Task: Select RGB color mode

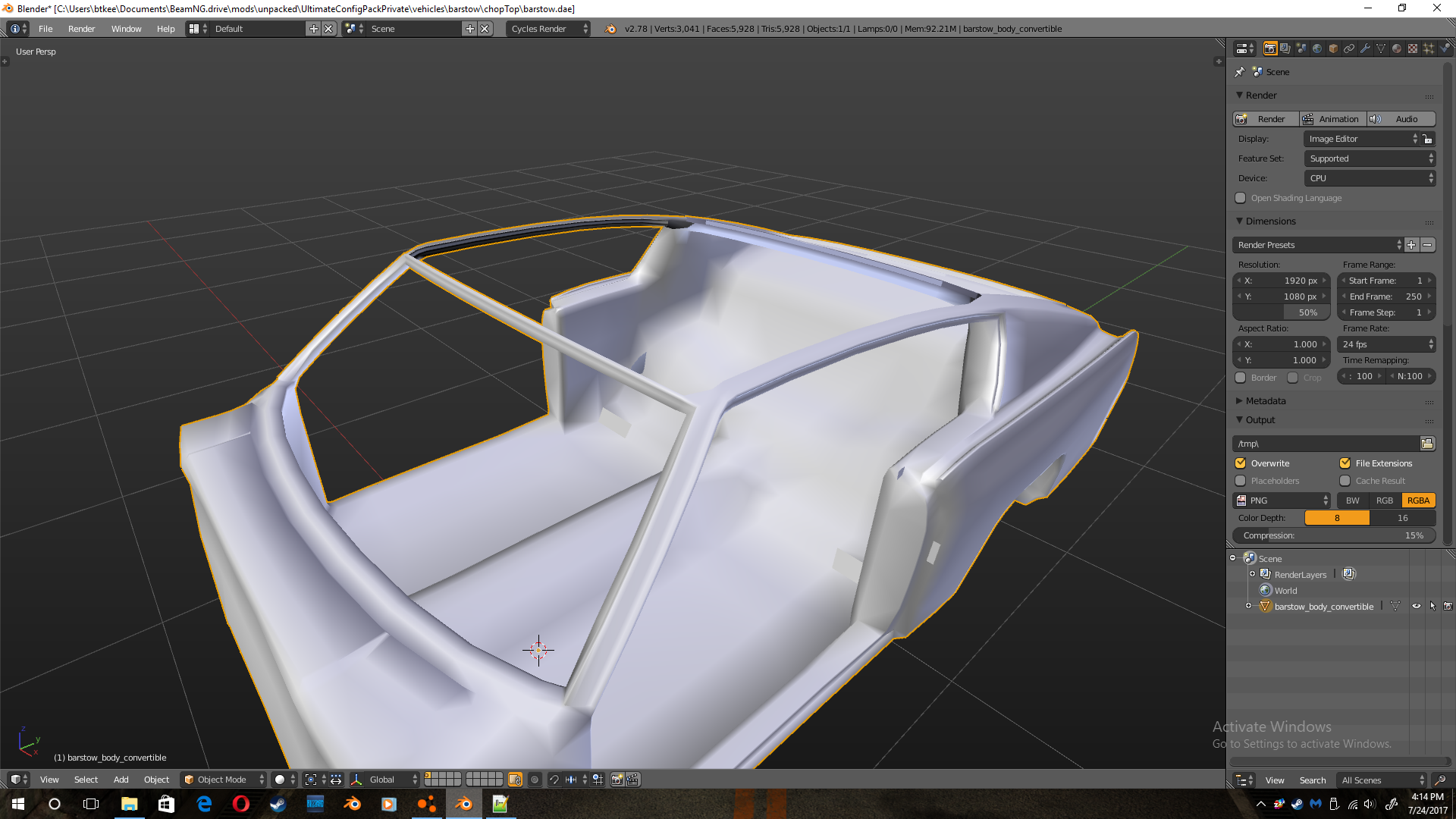Action: (1385, 500)
